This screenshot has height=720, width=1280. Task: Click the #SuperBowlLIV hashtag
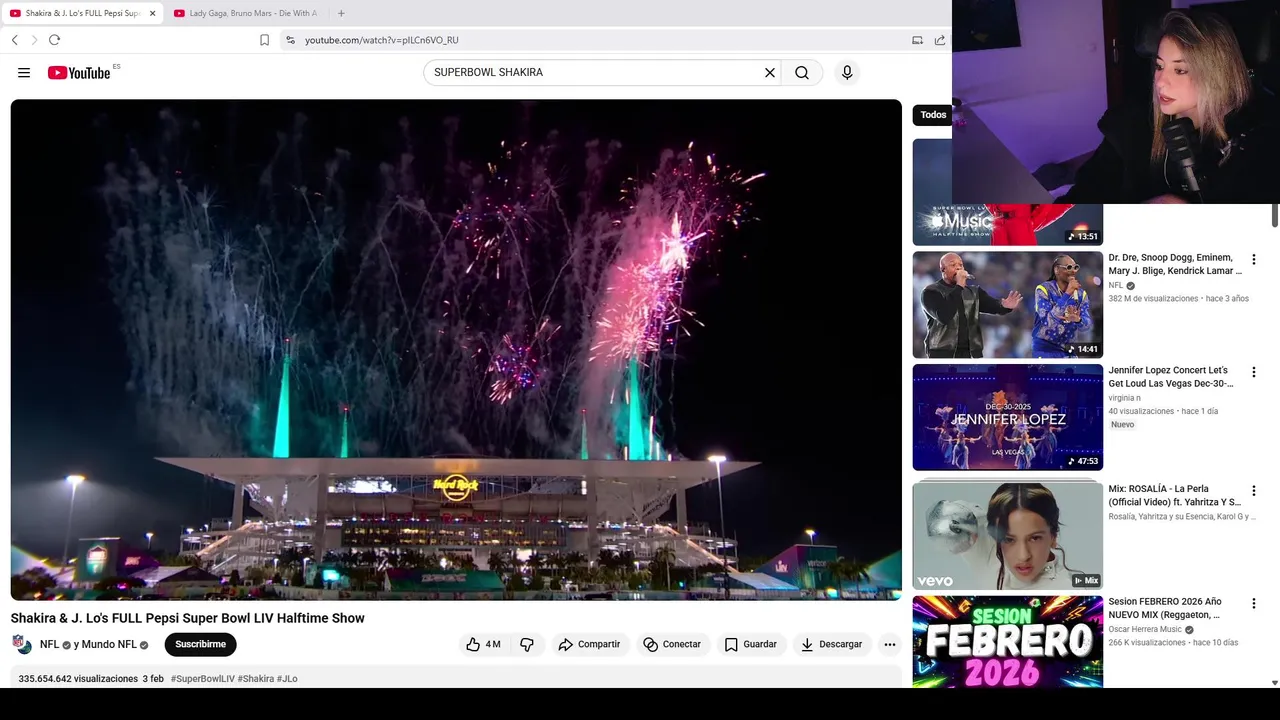pos(202,679)
